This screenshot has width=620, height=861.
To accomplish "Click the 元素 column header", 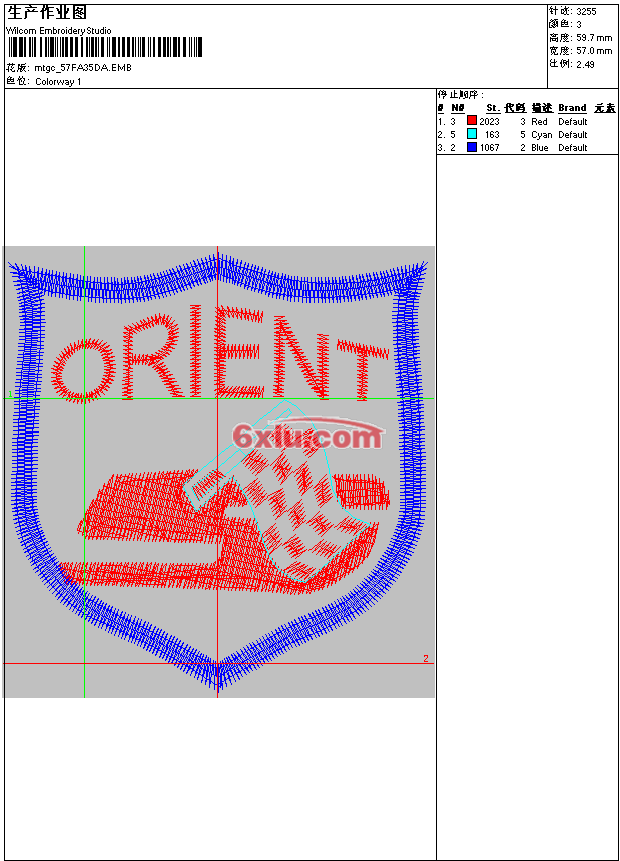I will click(605, 108).
